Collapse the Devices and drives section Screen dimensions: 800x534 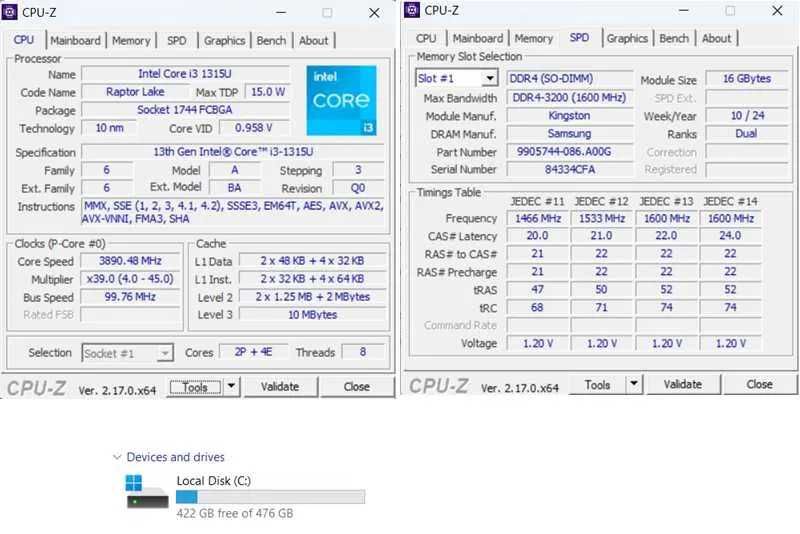[117, 457]
